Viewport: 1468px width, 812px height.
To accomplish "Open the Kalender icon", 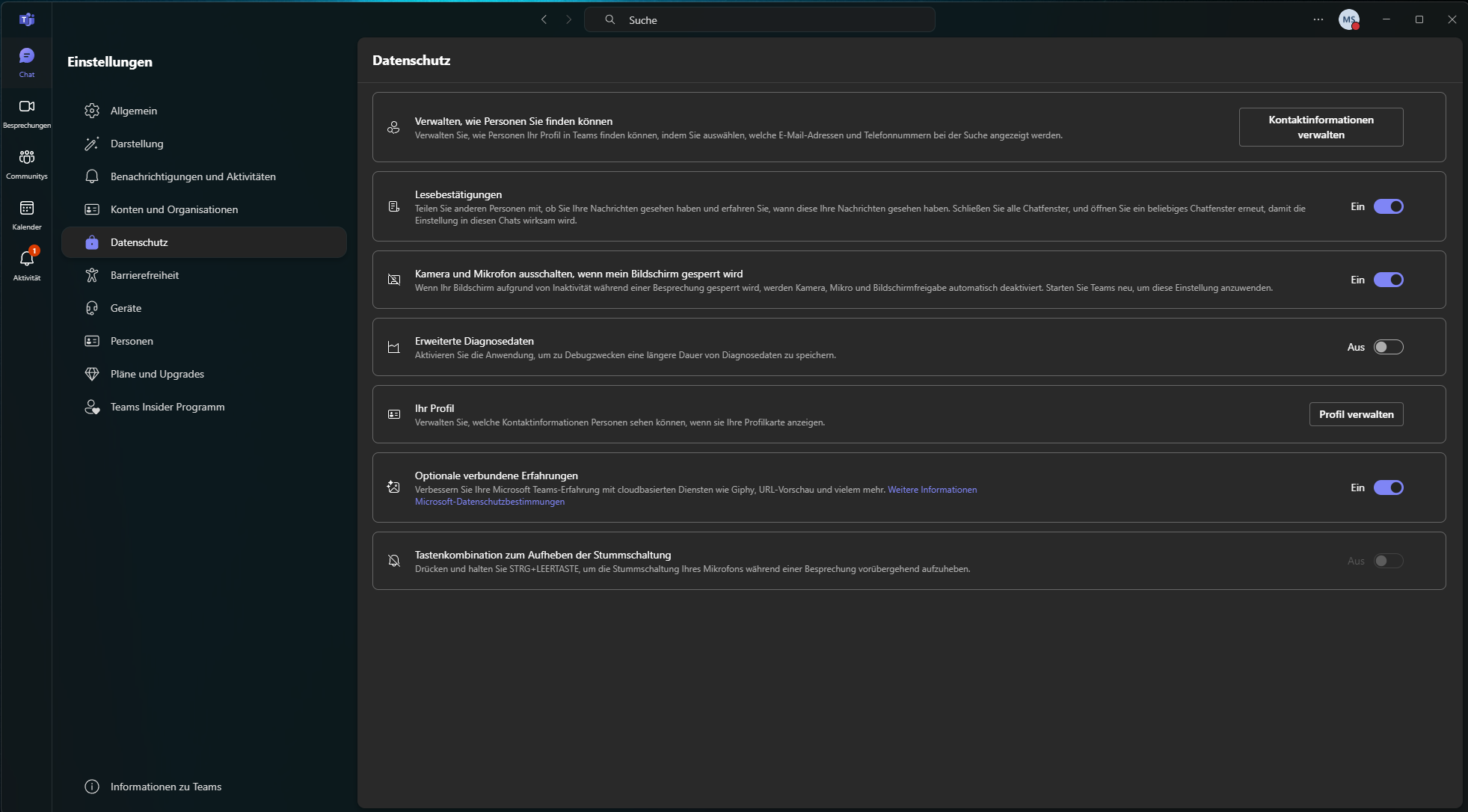I will [x=26, y=213].
